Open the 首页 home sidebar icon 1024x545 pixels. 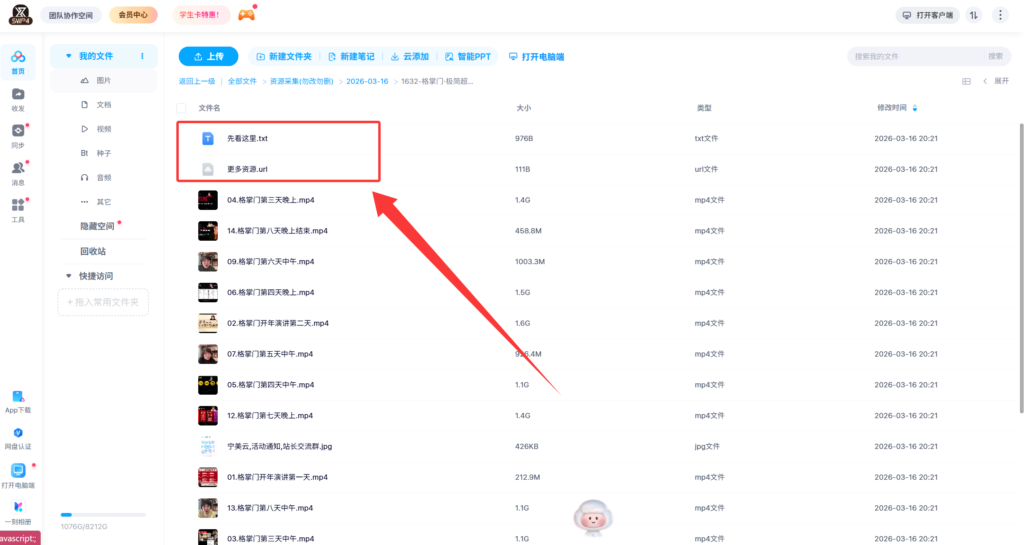click(x=18, y=57)
